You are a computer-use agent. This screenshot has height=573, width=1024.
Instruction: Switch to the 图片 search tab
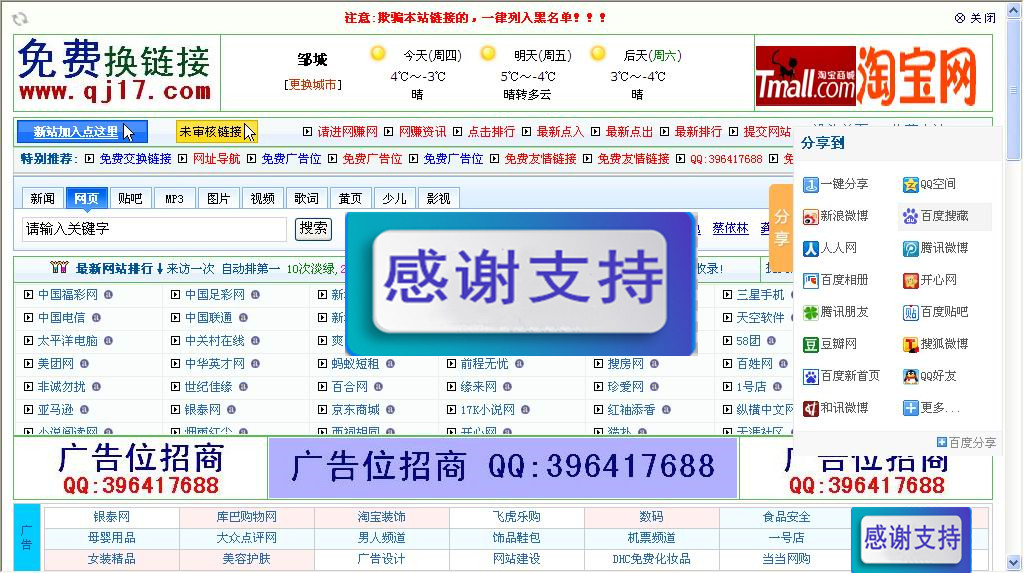point(218,199)
